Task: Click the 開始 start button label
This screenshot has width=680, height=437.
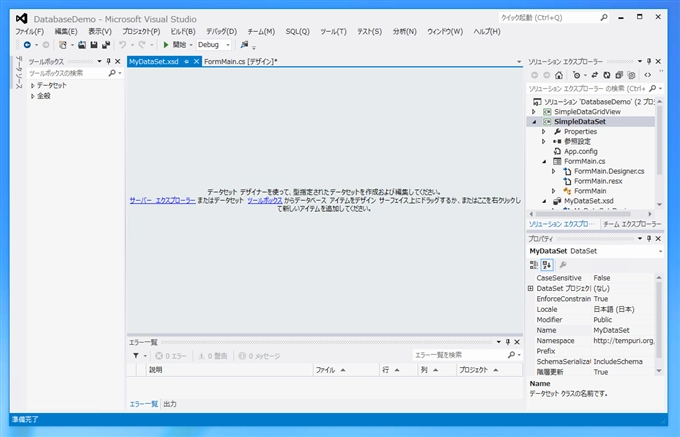Action: click(179, 45)
